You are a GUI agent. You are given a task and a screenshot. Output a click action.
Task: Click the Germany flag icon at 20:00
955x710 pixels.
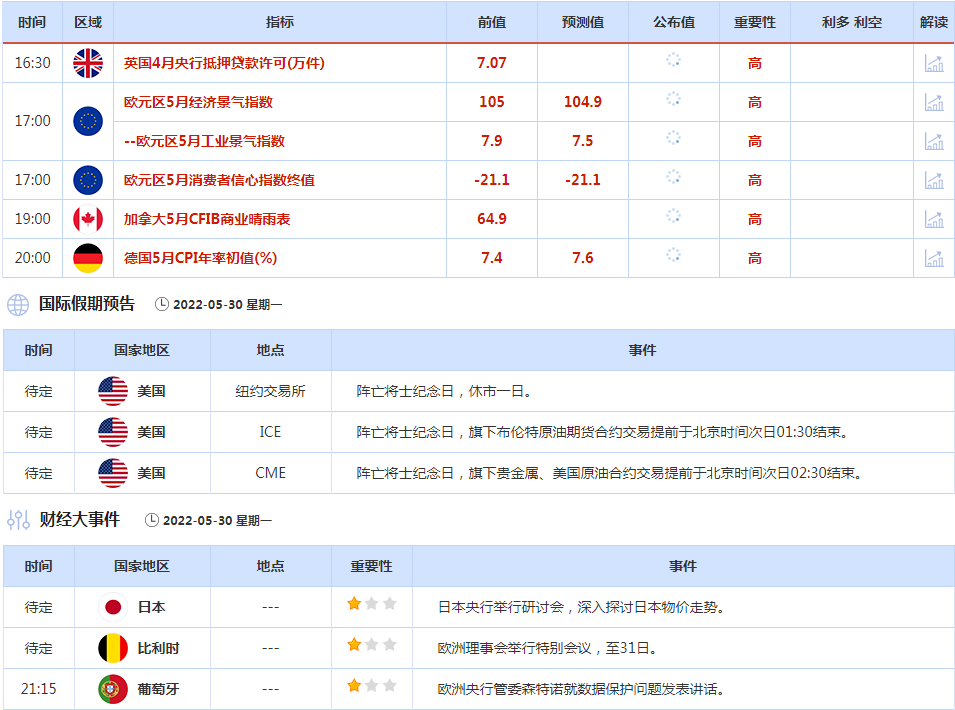[88, 258]
